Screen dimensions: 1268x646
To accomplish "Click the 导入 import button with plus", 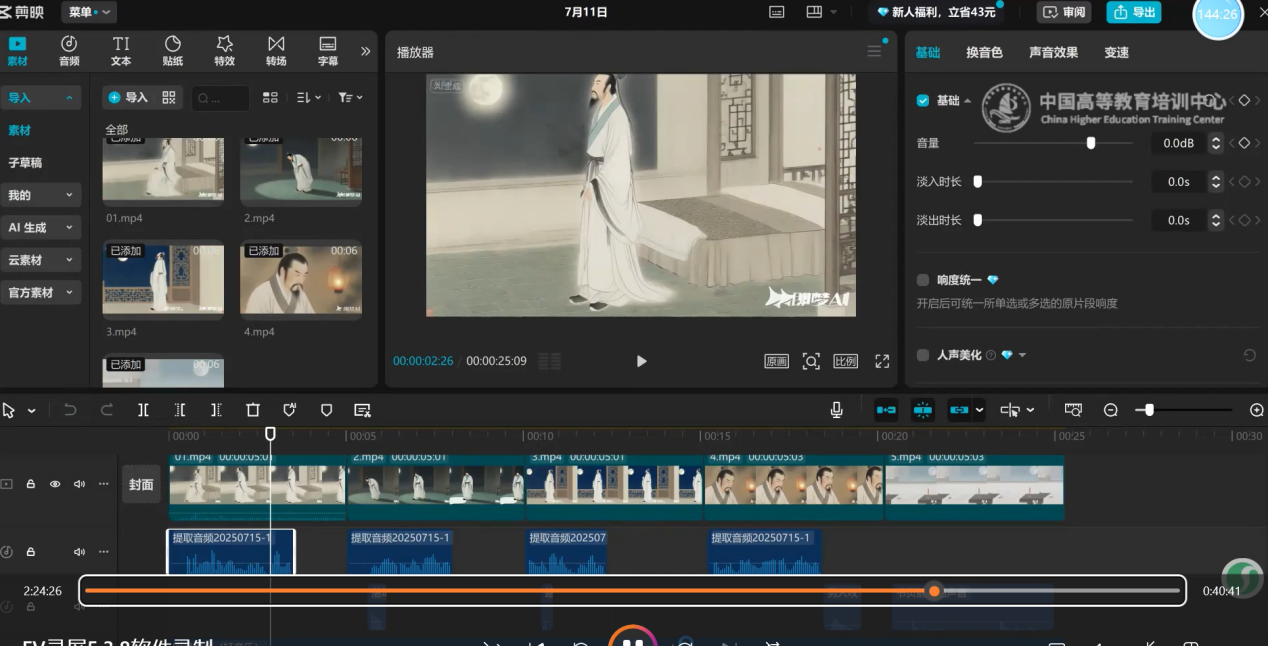I will (x=128, y=97).
